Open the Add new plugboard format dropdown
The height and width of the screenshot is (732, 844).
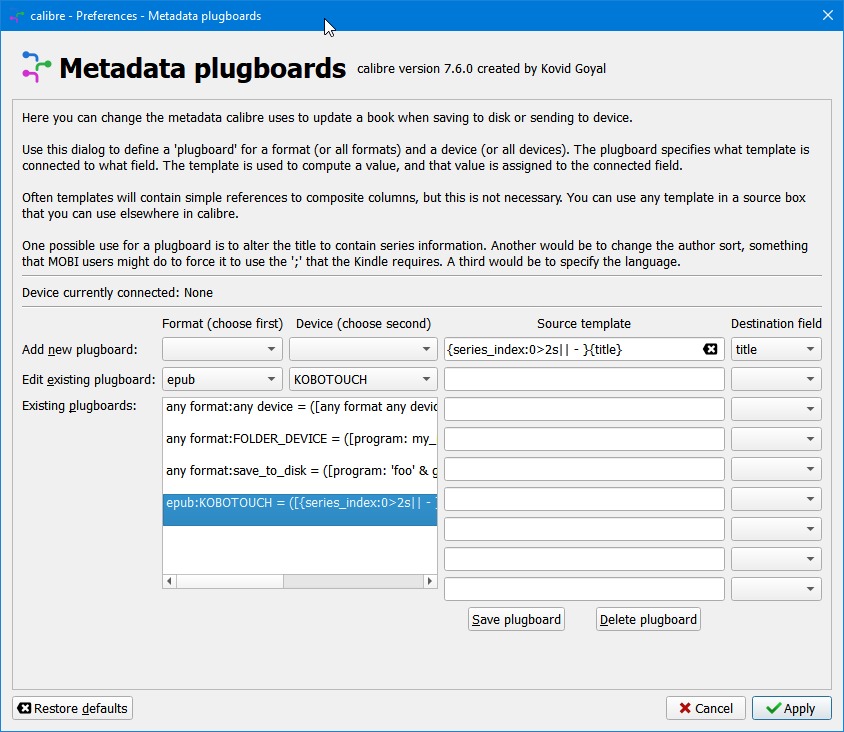[x=222, y=349]
